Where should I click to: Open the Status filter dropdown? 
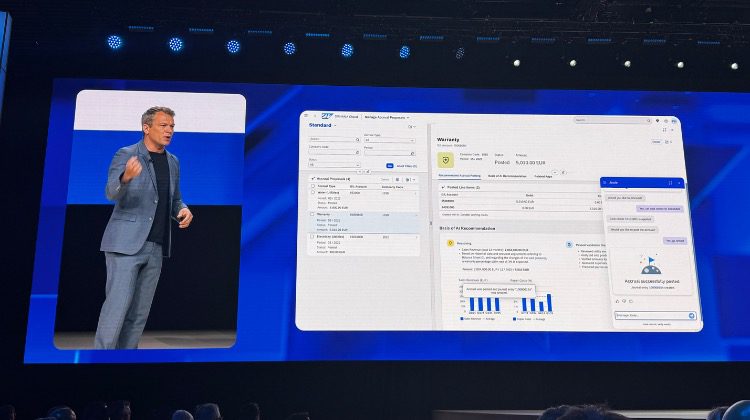tap(333, 164)
